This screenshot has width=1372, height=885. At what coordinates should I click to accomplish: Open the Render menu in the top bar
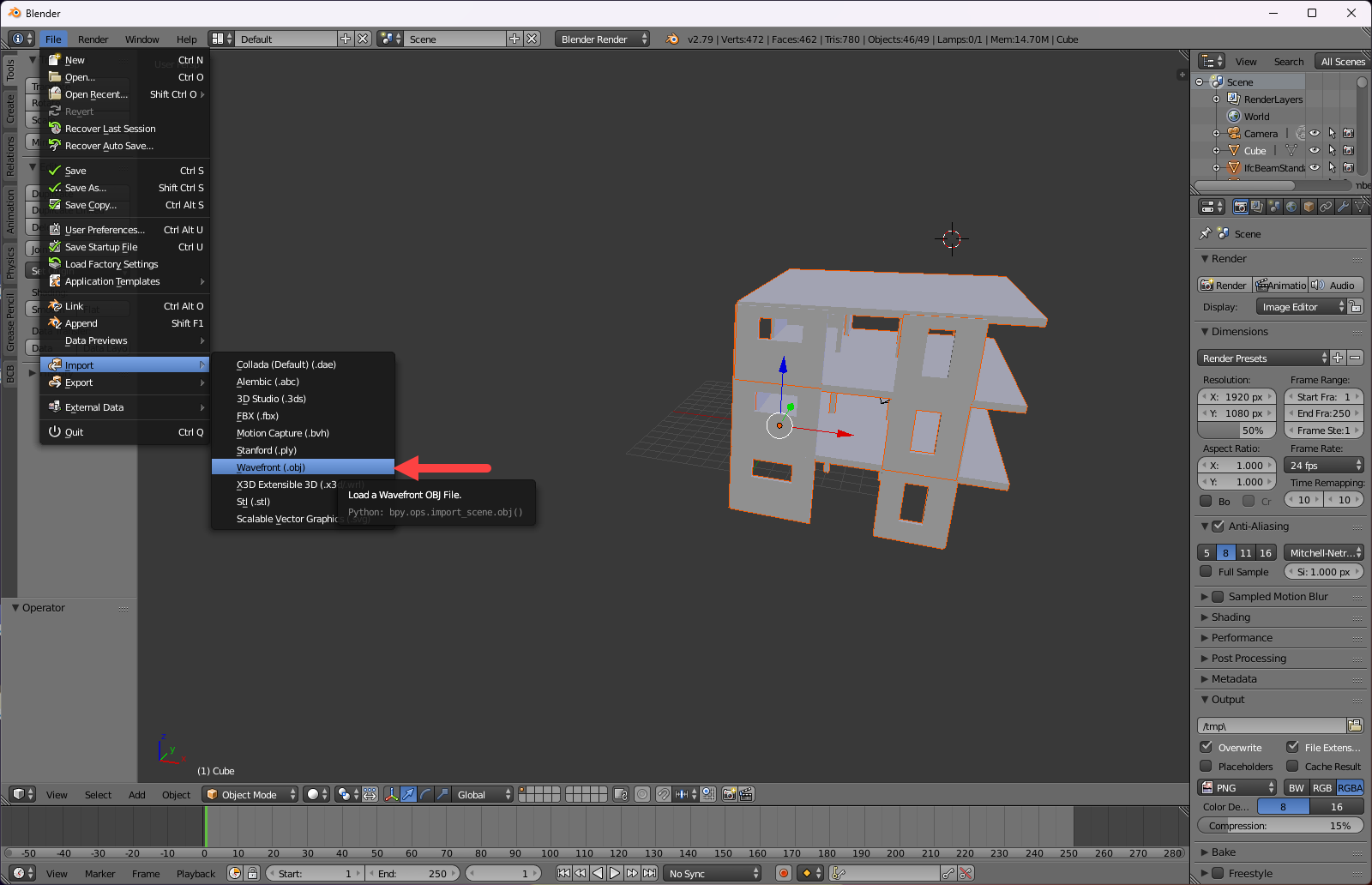click(x=93, y=39)
